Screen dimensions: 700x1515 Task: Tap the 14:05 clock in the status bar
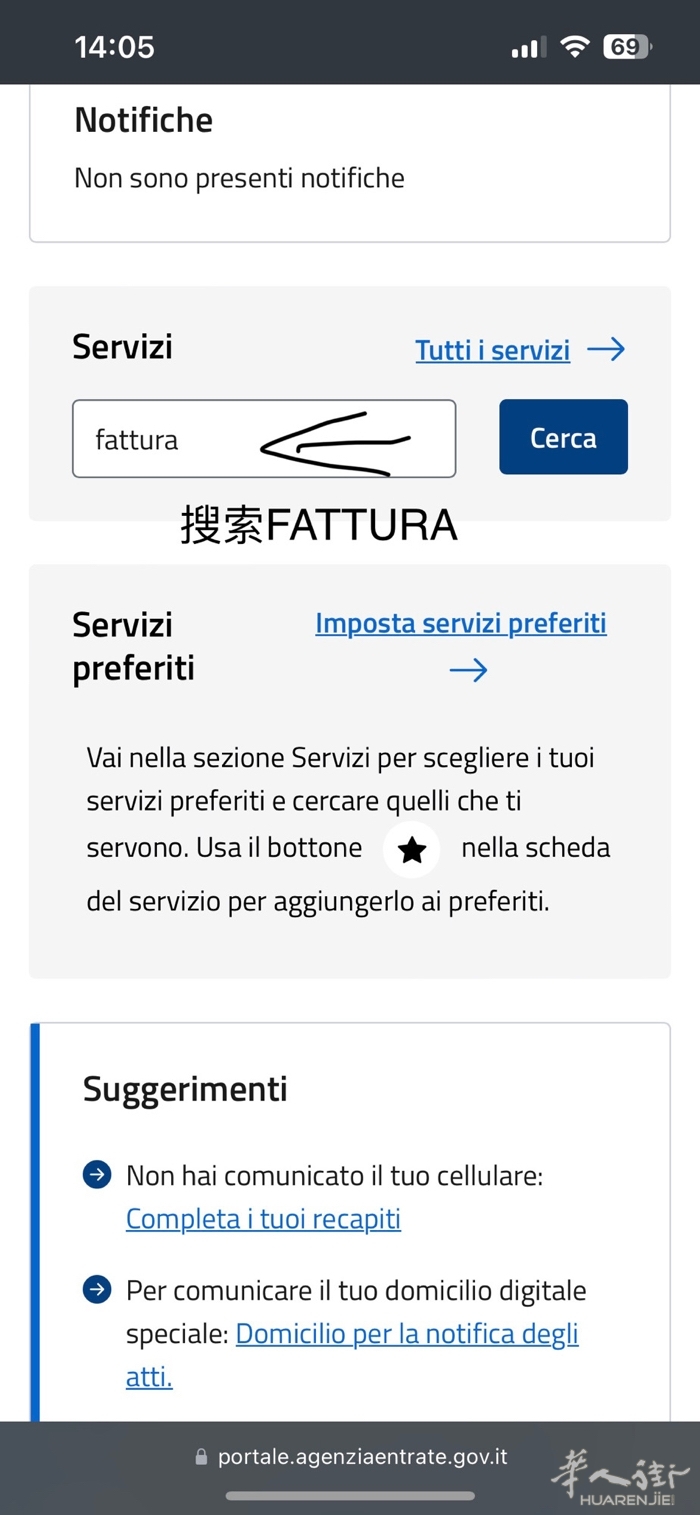point(114,47)
